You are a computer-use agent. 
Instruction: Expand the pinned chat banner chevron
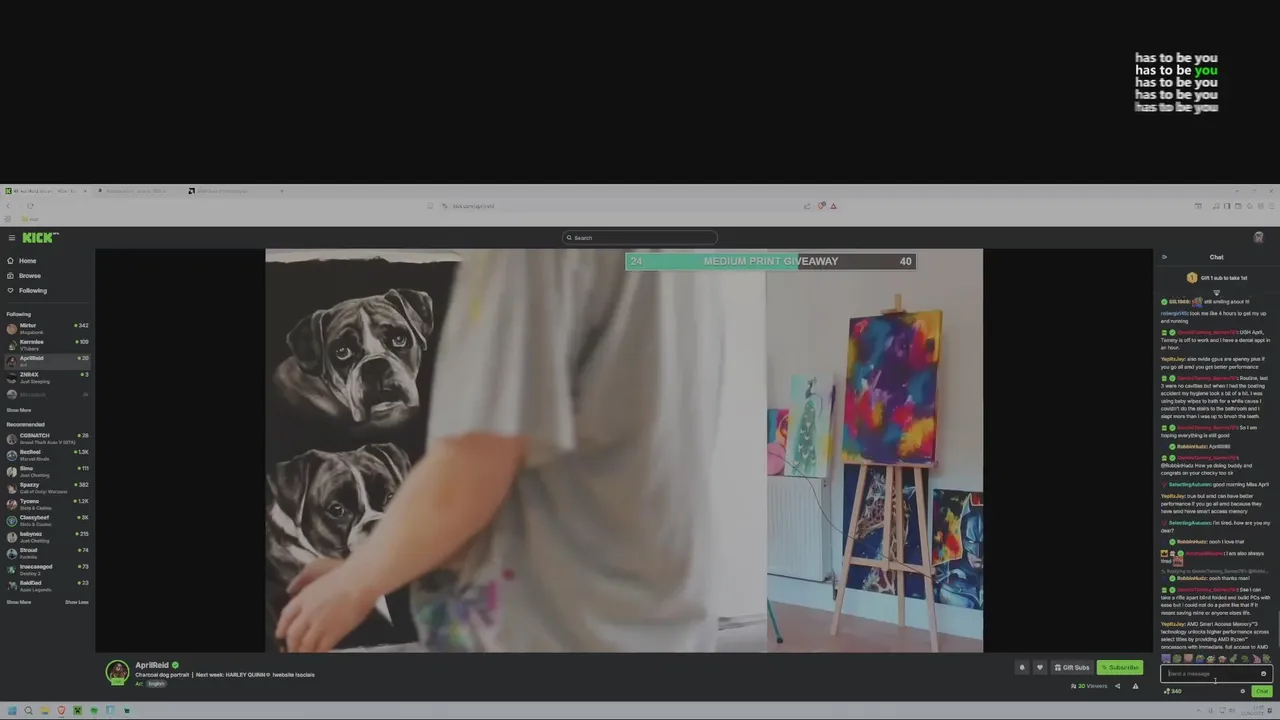1216,292
